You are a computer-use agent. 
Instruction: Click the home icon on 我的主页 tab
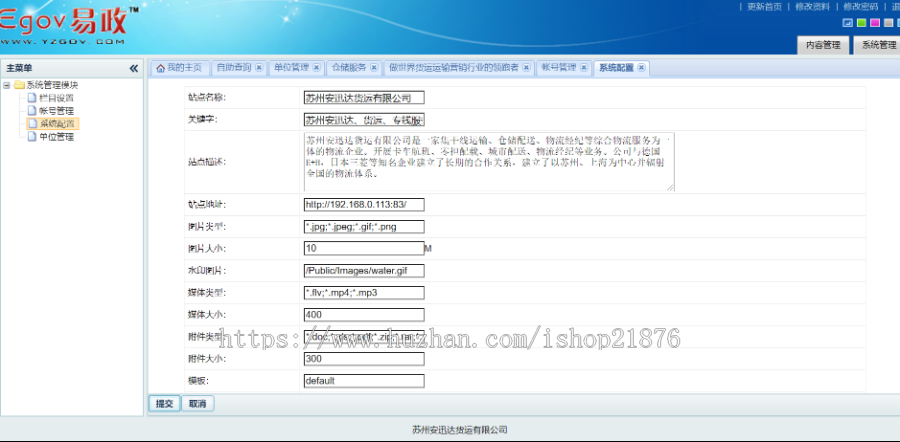[161, 68]
